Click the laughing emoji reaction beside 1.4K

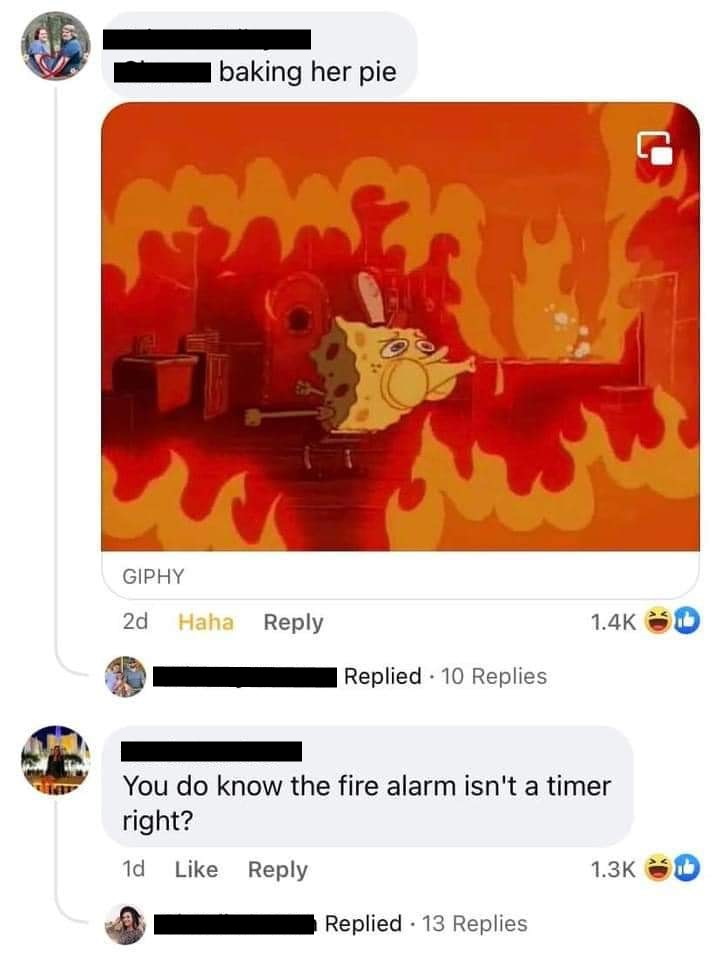click(x=659, y=621)
